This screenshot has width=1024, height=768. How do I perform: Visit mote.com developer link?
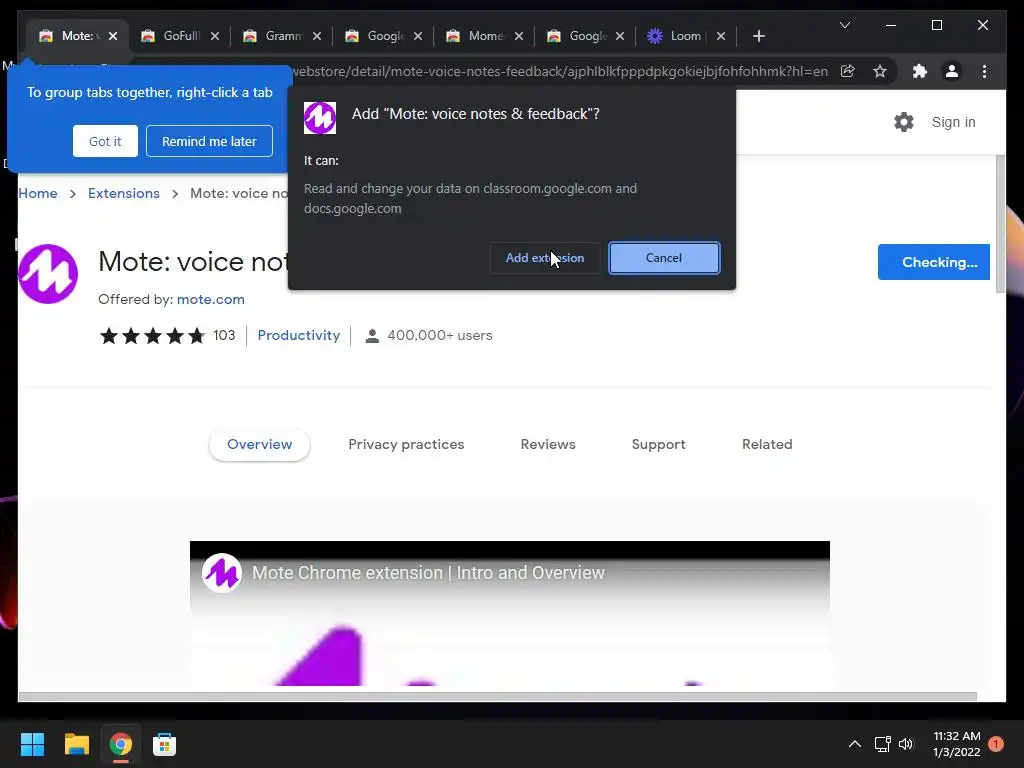tap(210, 299)
